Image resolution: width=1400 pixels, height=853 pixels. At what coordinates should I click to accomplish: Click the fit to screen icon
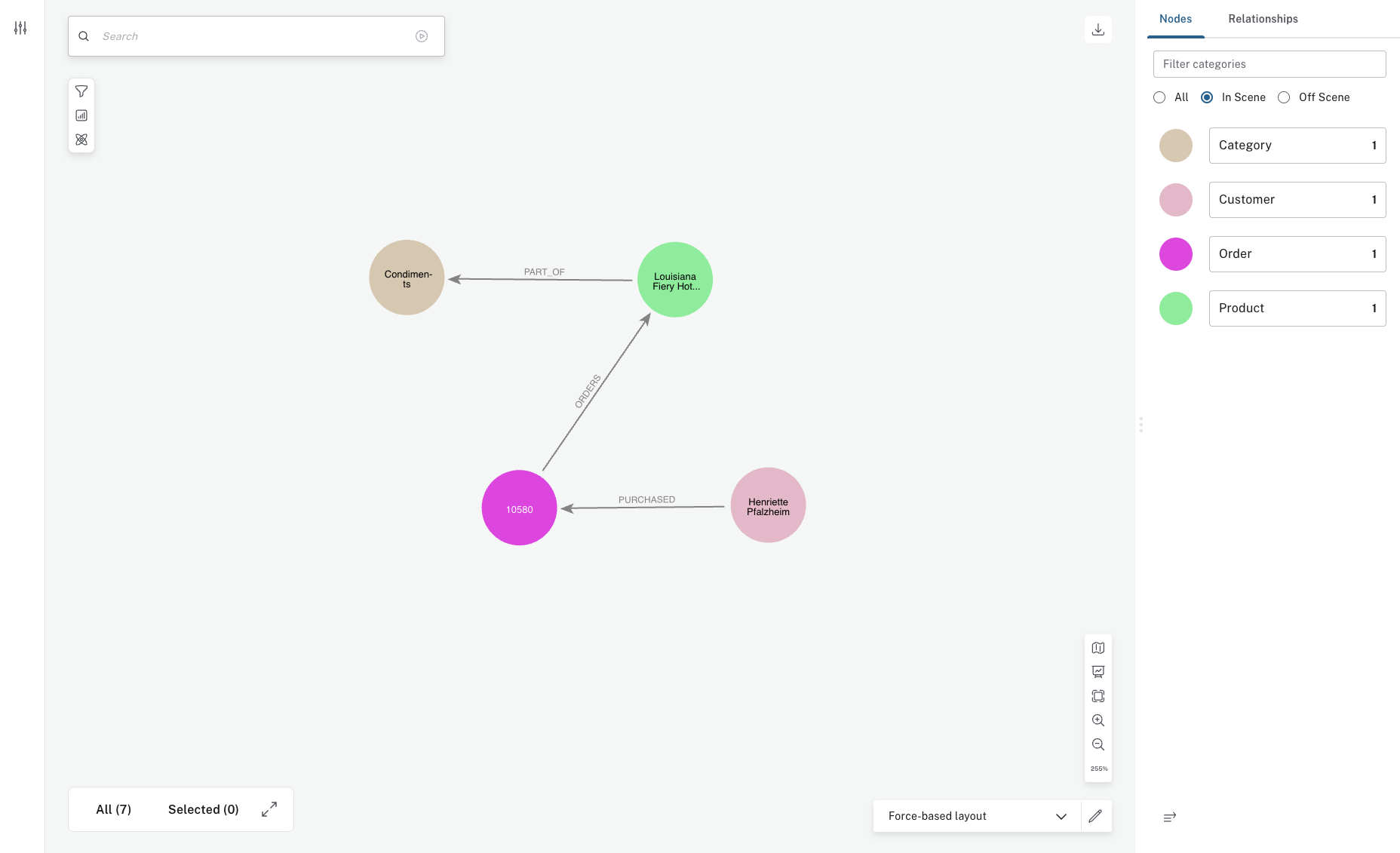[x=1098, y=696]
